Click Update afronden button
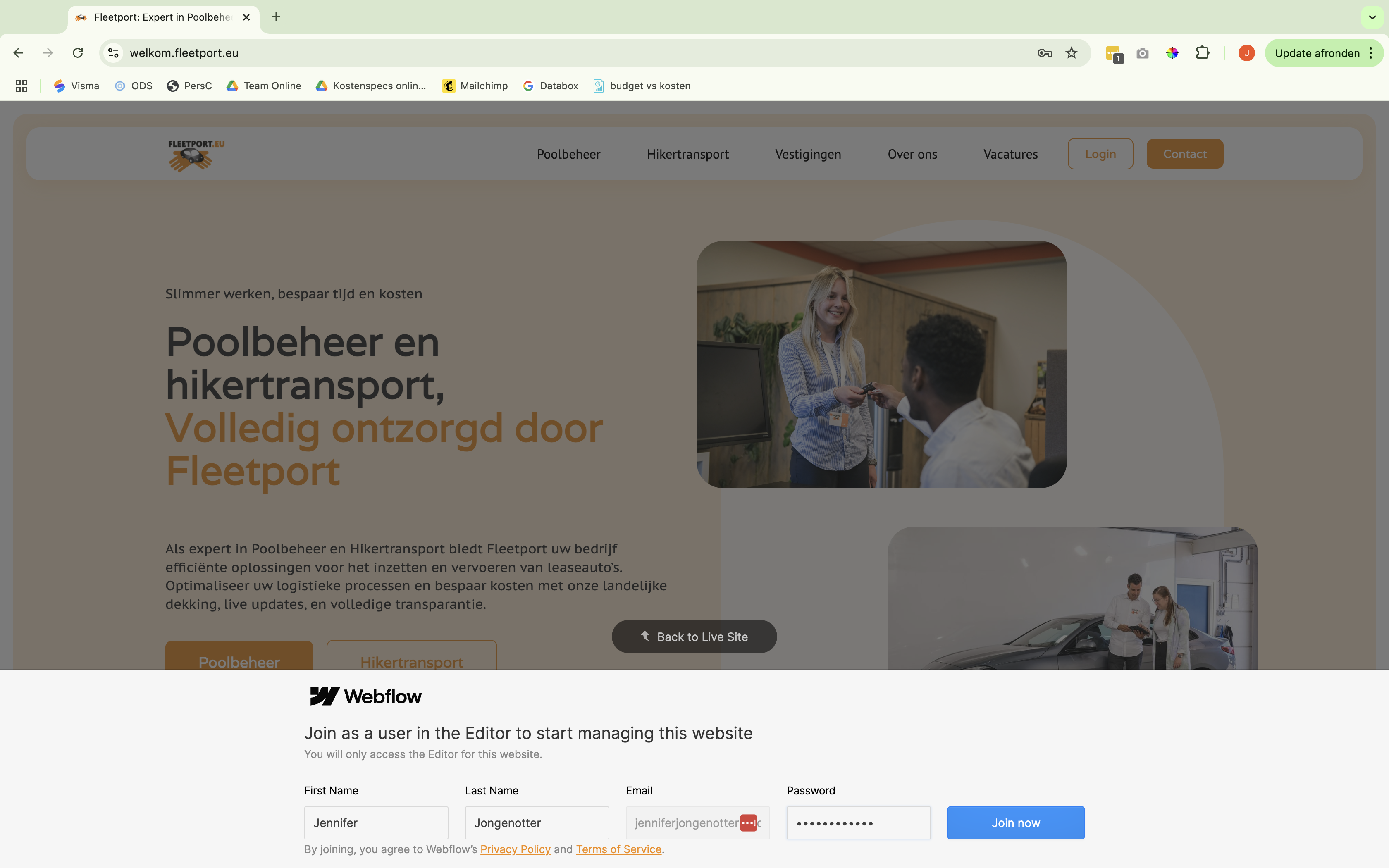 tap(1317, 53)
